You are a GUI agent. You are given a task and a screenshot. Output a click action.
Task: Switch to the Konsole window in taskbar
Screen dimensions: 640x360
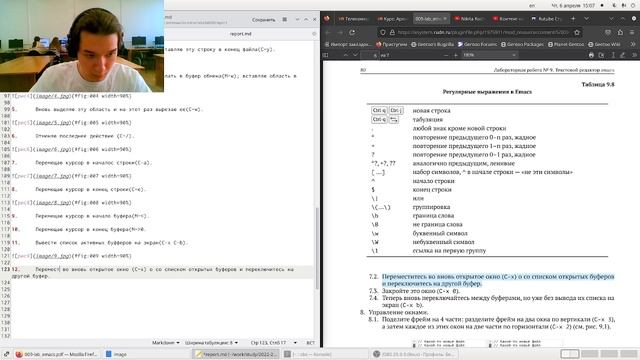pos(325,354)
